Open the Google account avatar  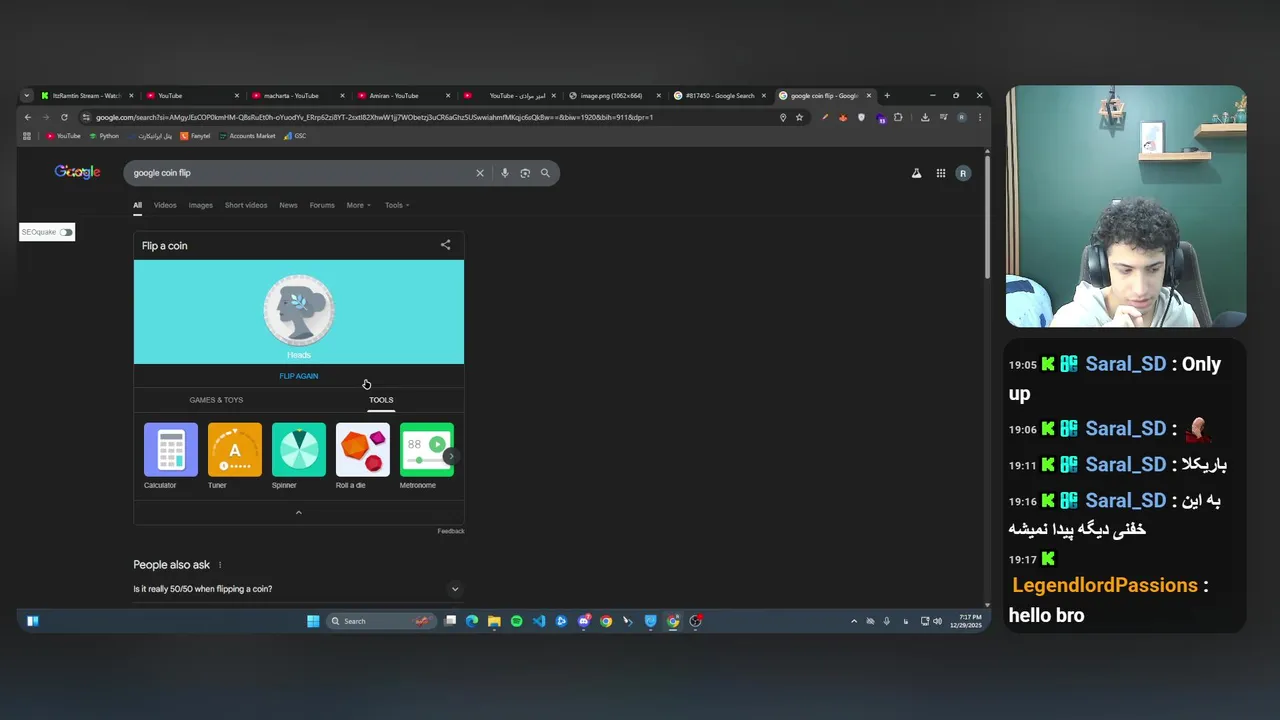coord(963,173)
